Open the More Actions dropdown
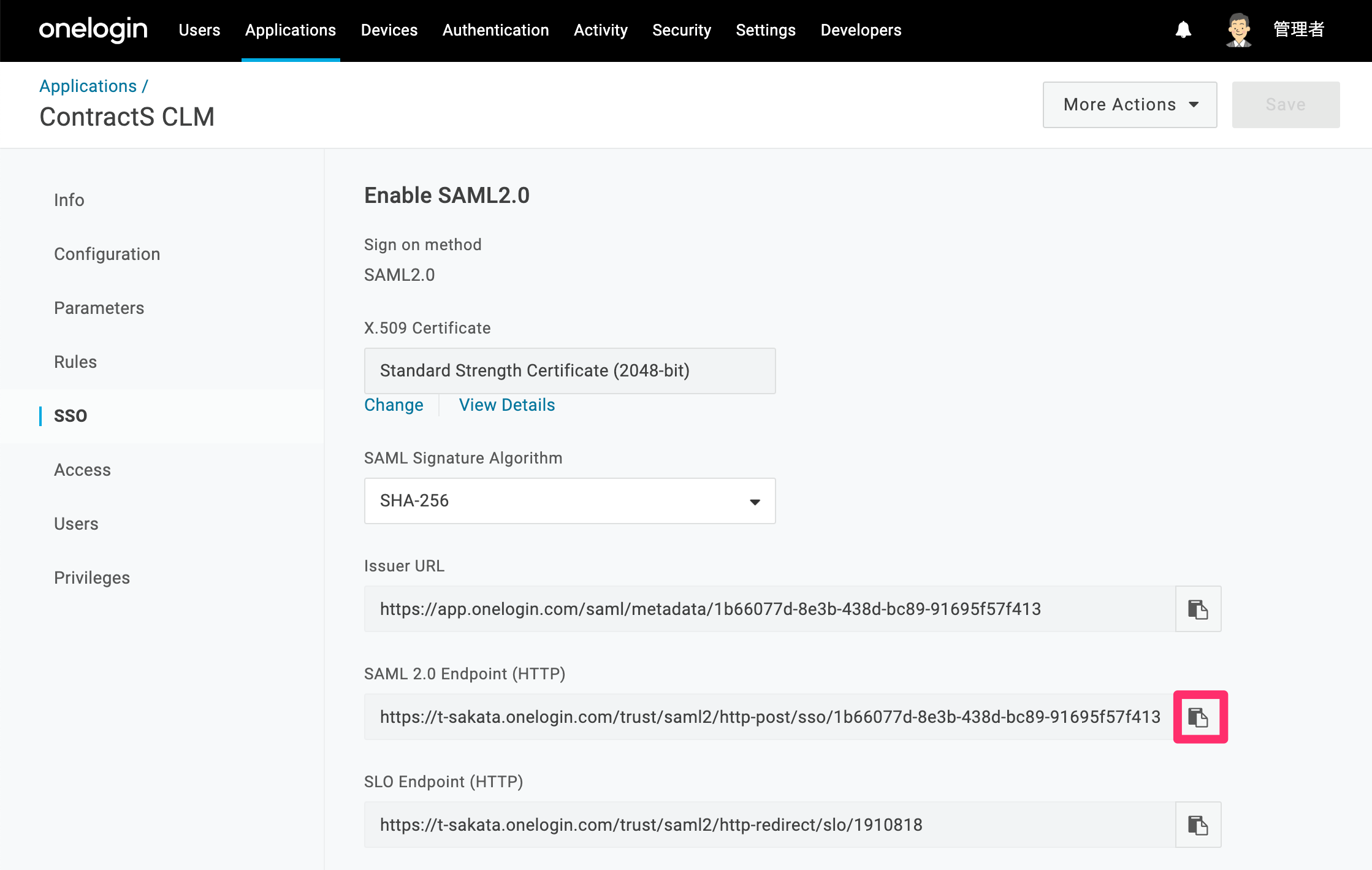Image resolution: width=1372 pixels, height=870 pixels. (x=1130, y=105)
